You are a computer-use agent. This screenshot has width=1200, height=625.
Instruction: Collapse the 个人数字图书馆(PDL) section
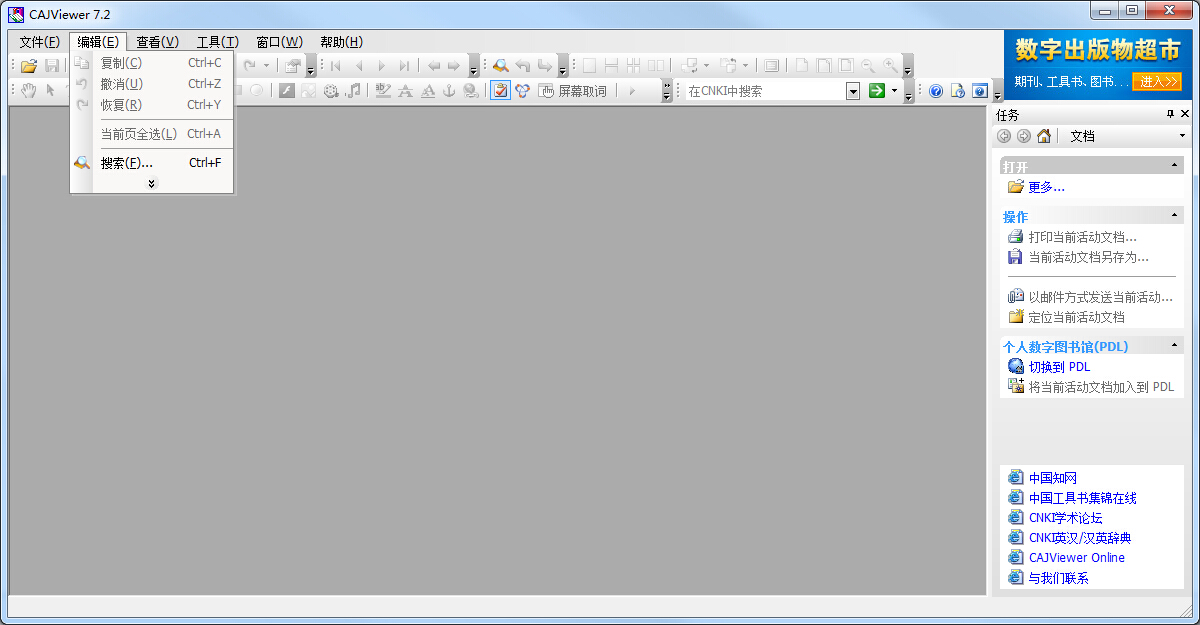1174,345
